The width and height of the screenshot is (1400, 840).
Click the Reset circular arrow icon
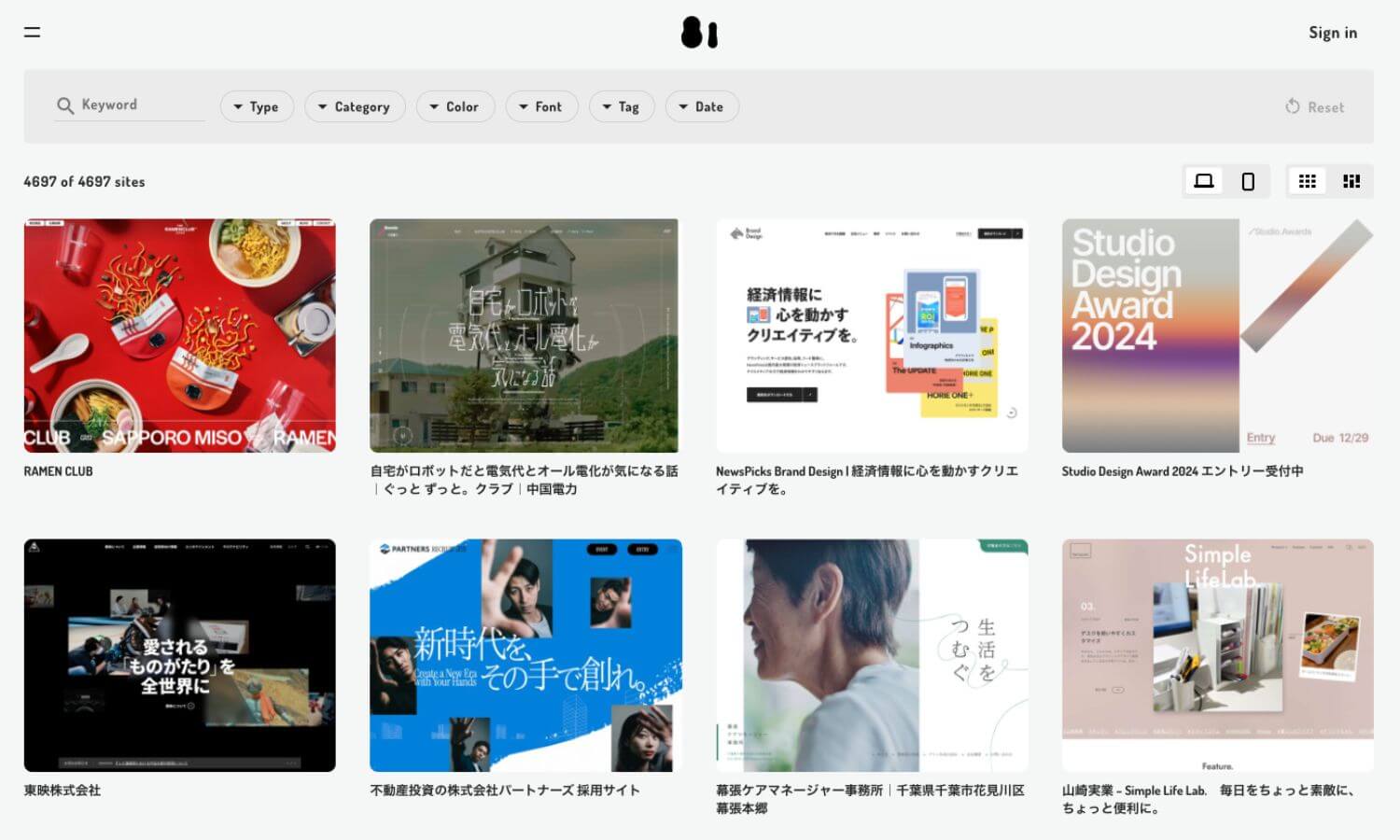pyautogui.click(x=1293, y=106)
